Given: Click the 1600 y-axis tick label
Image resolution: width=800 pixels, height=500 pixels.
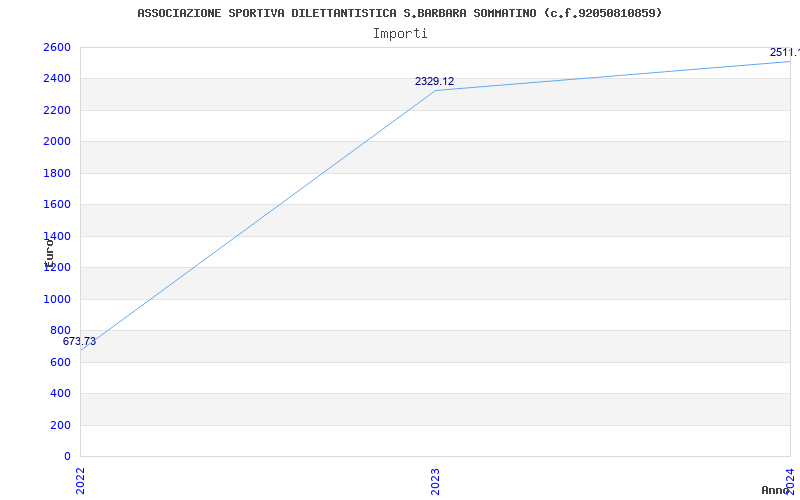Looking at the screenshot, I should [57, 205].
